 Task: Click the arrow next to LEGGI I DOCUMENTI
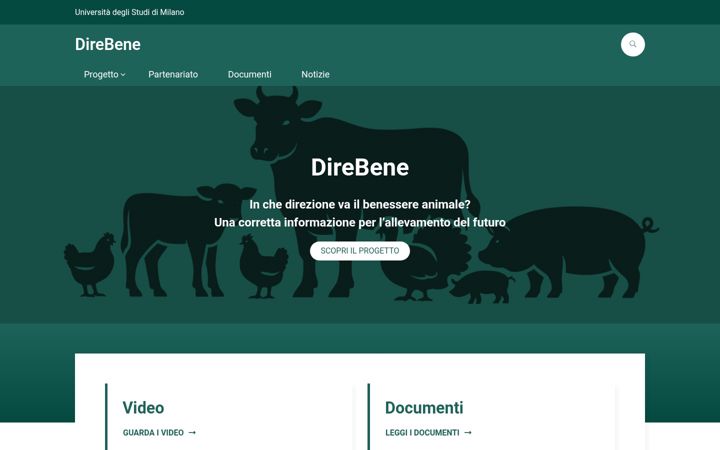tap(467, 433)
